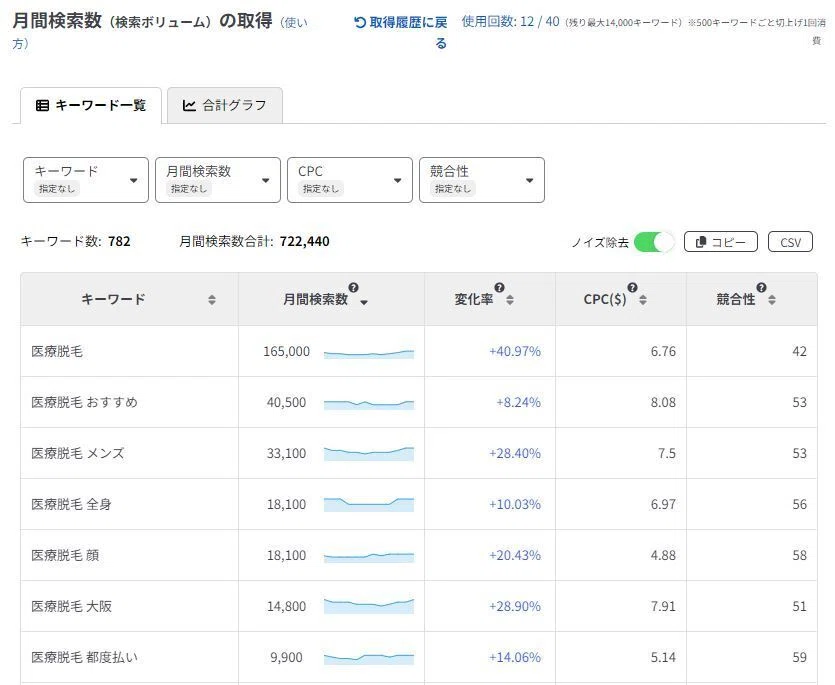Click the 使用回数: 12 / 40 usage text
835x685 pixels.
click(x=510, y=21)
